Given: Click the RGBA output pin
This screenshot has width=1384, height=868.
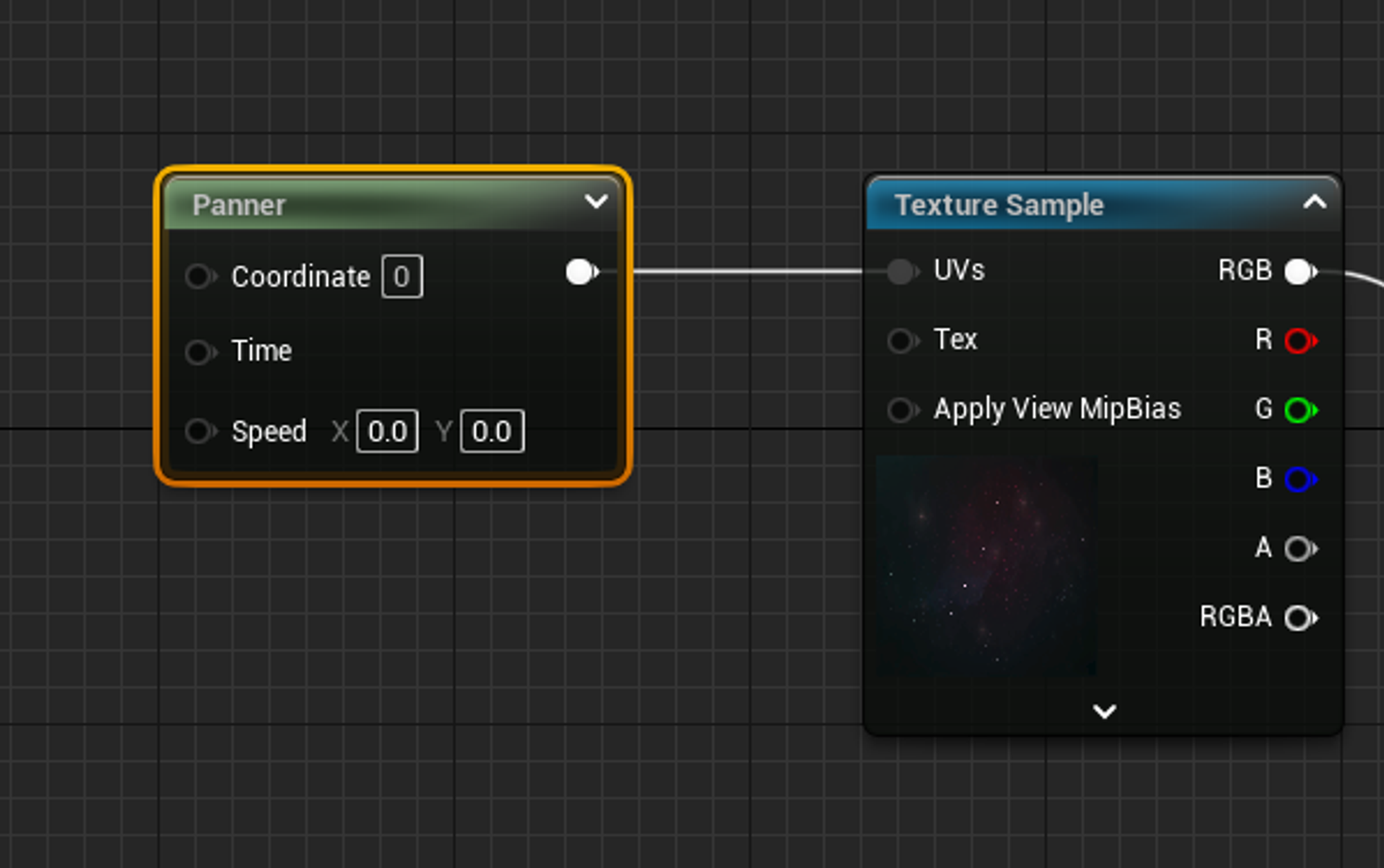Looking at the screenshot, I should 1300,618.
